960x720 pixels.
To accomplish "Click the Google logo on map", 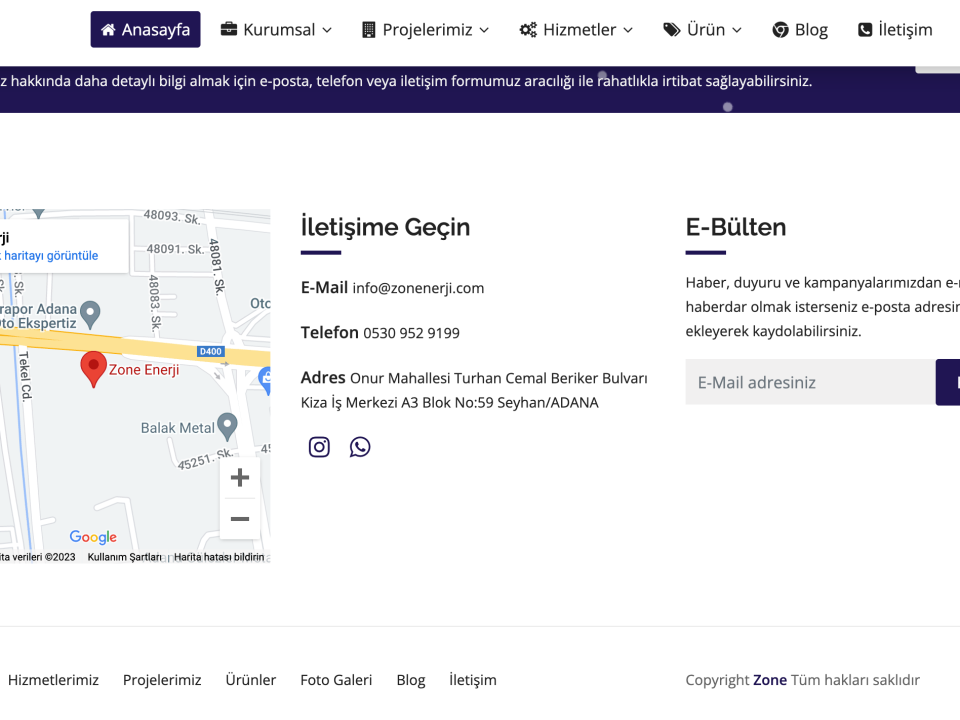I will [x=93, y=537].
